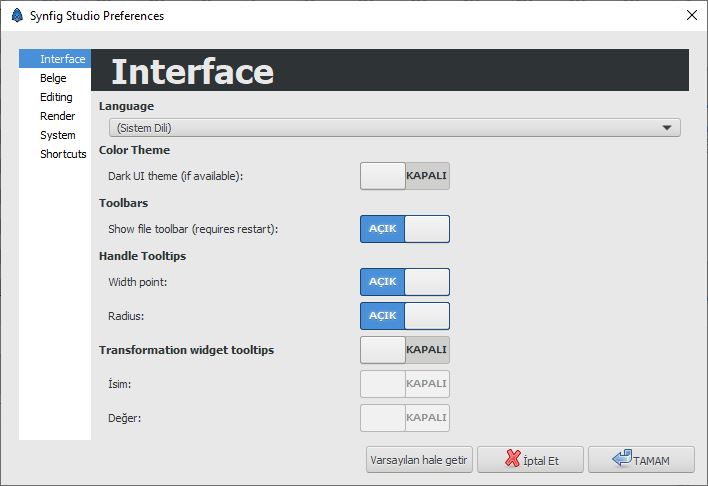This screenshot has width=708, height=486.
Task: Switch to the Belge category
Action: 55,78
